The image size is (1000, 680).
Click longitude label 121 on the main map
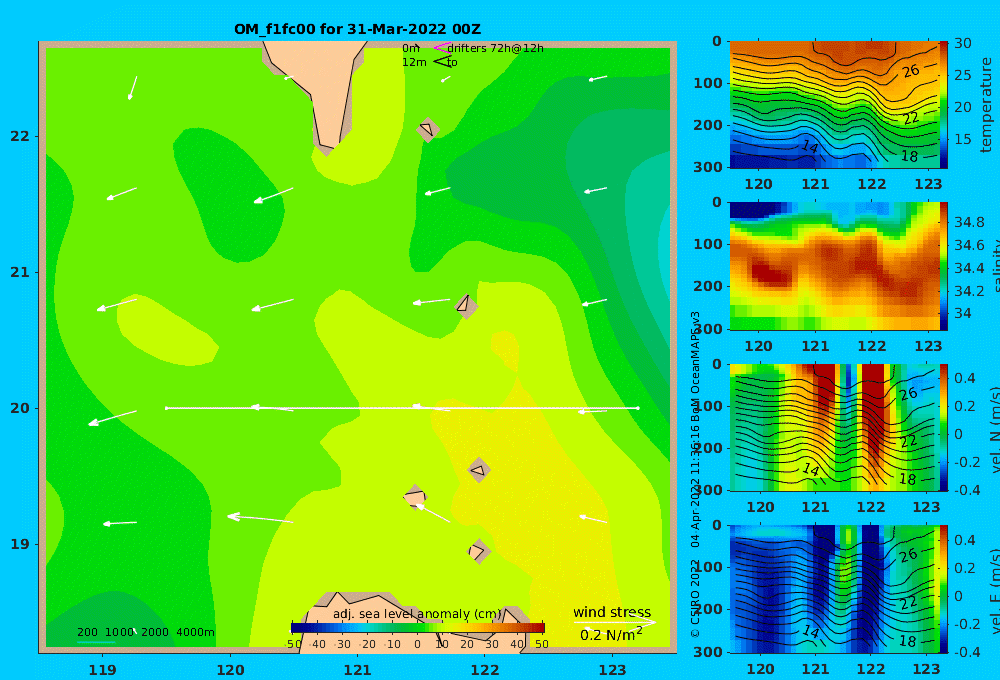click(x=357, y=670)
